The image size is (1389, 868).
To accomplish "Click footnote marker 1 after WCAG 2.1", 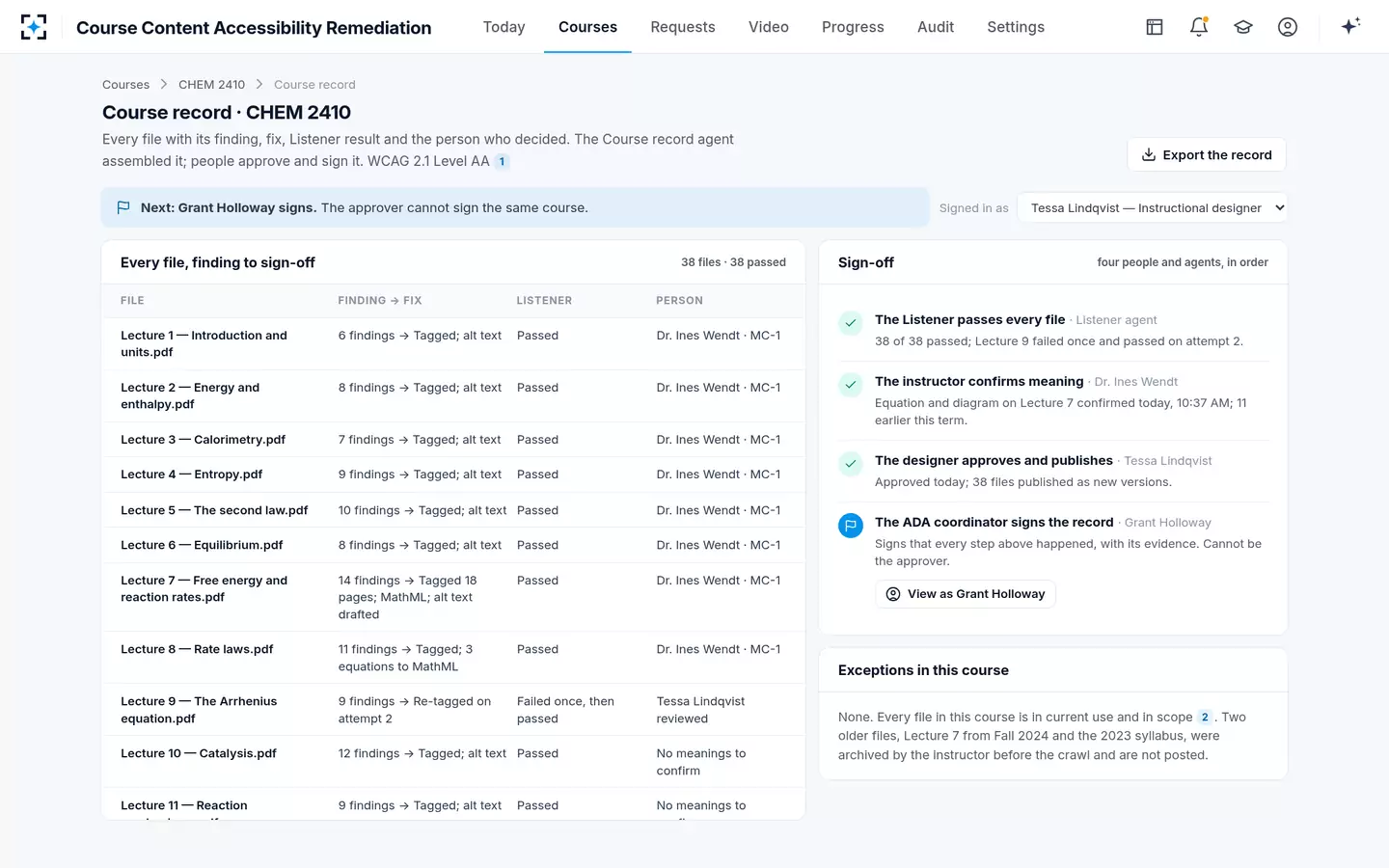I will (502, 162).
